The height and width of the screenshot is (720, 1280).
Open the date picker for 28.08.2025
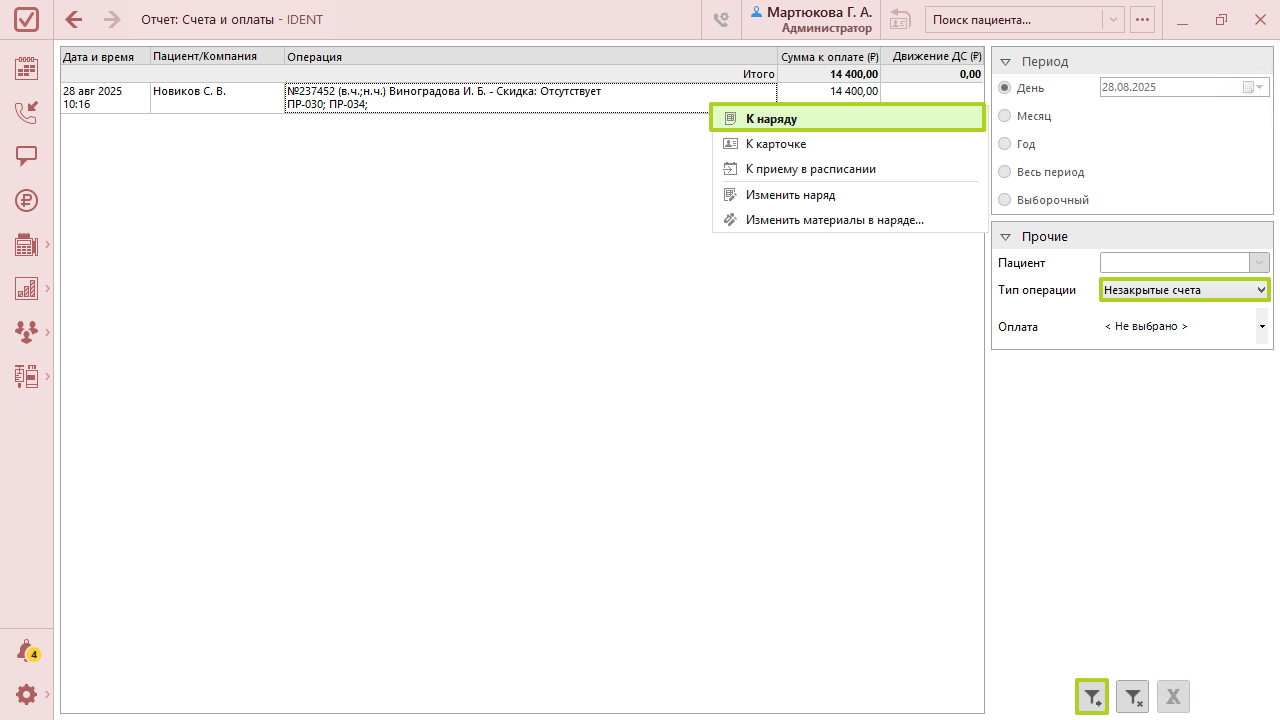(1253, 88)
